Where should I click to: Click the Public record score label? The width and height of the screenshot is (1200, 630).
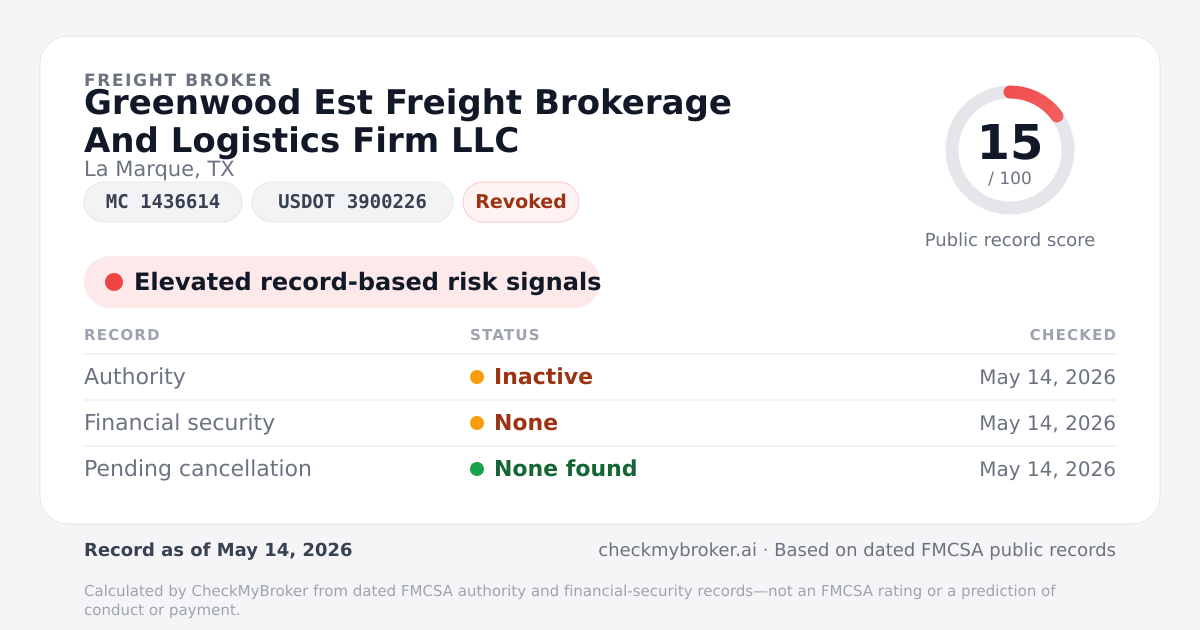tap(1010, 240)
